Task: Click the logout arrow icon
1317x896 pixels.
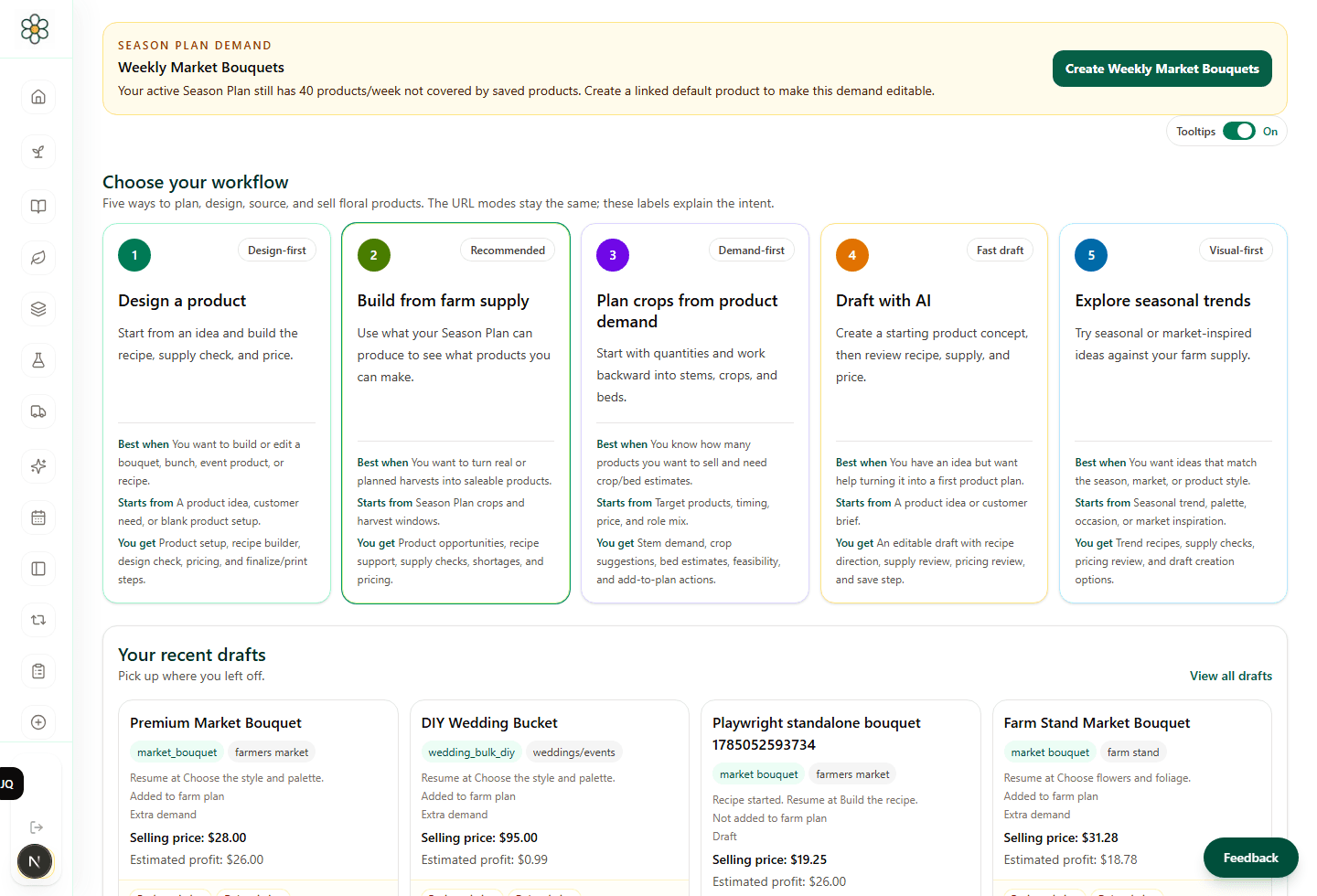Action: [37, 827]
